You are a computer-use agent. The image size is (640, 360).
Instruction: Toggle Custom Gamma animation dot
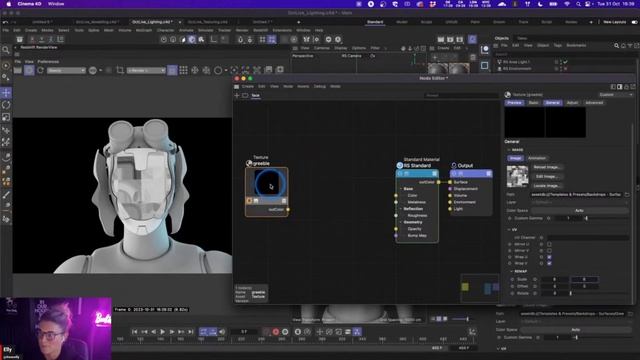click(x=509, y=218)
